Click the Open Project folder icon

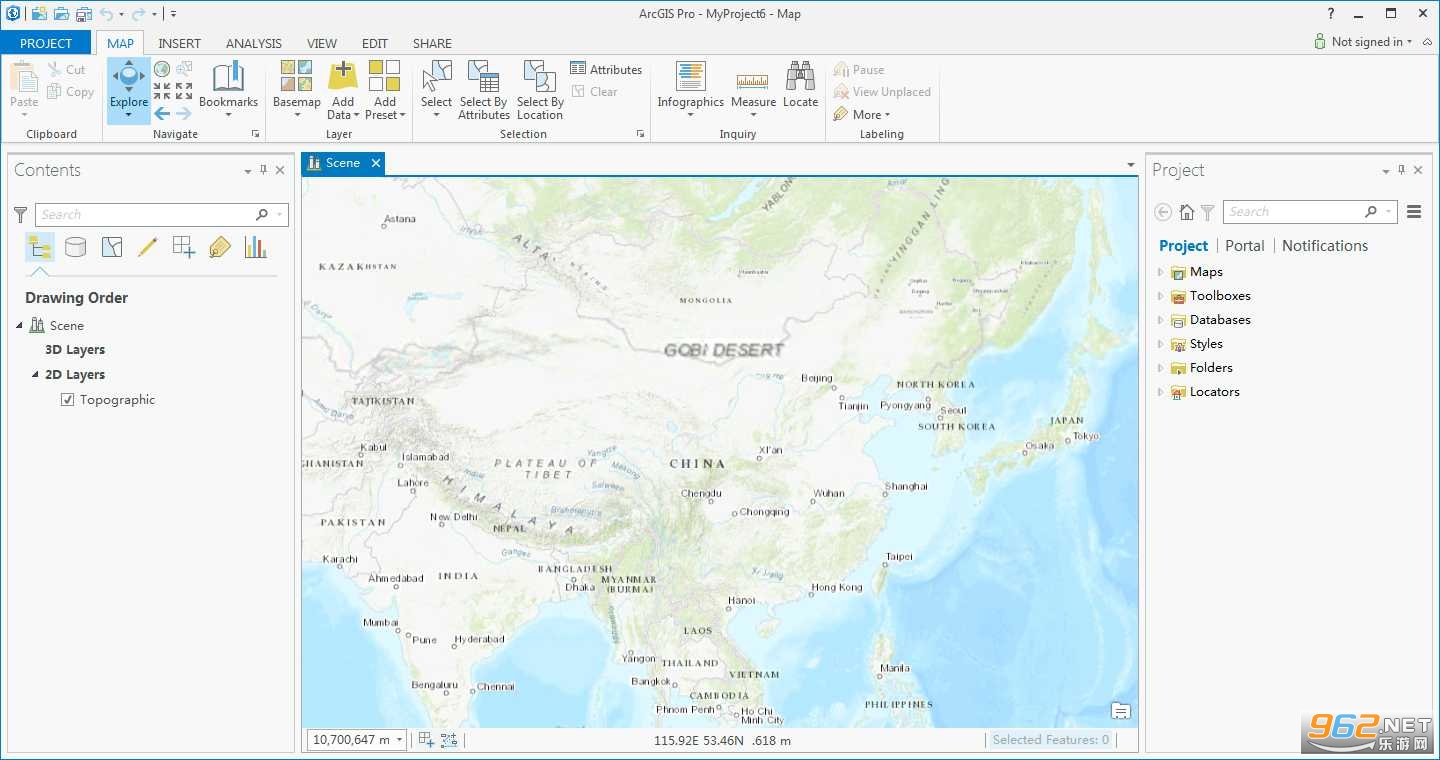pyautogui.click(x=61, y=14)
